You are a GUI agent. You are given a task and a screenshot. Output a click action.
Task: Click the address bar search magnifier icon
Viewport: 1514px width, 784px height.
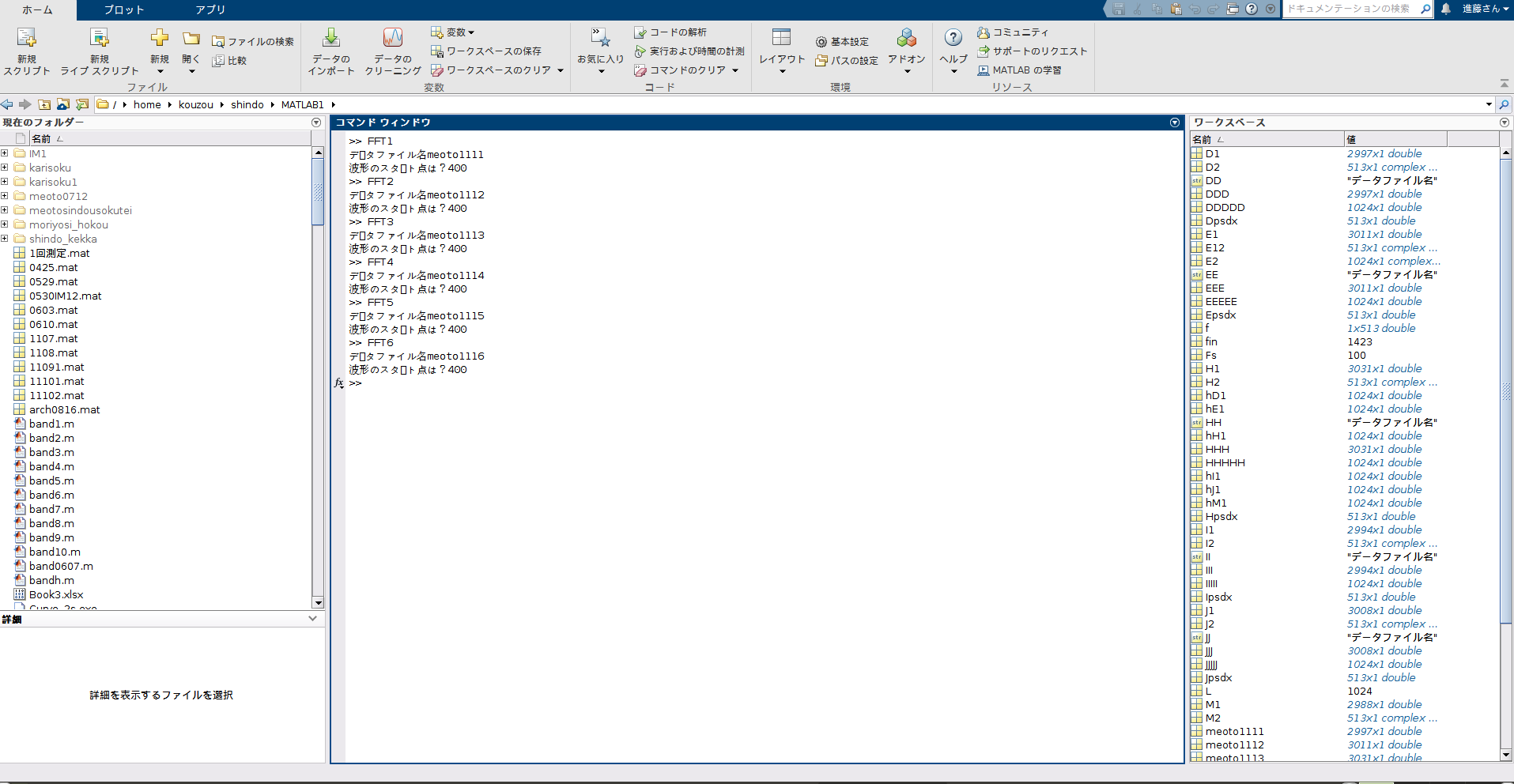(1505, 104)
